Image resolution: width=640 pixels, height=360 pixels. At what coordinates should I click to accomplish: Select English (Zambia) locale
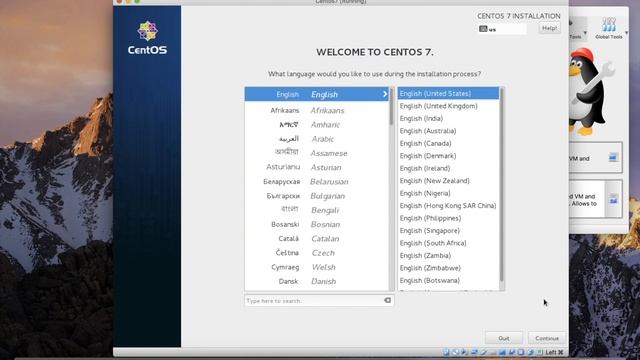coord(449,255)
